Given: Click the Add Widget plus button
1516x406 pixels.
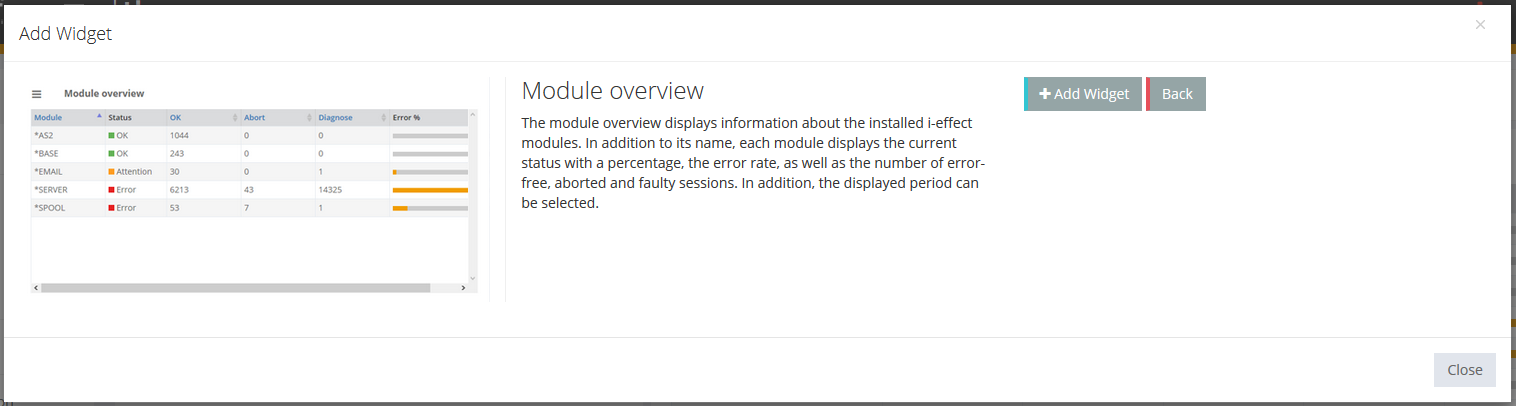Looking at the screenshot, I should point(1084,94).
